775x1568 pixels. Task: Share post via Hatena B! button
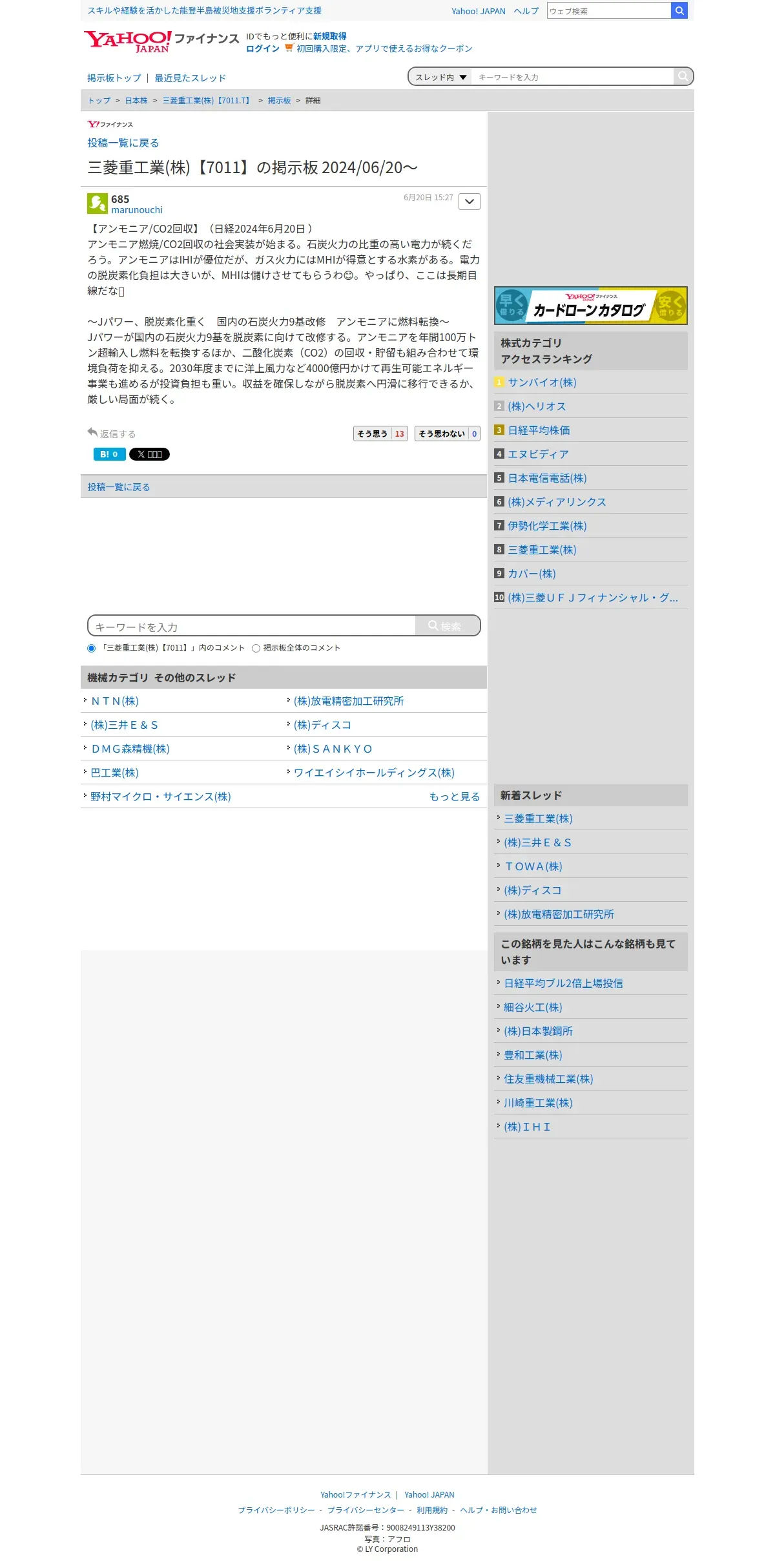pos(109,454)
